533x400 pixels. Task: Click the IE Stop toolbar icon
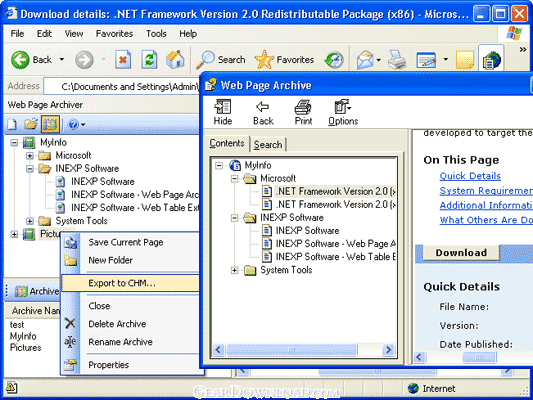coord(123,60)
